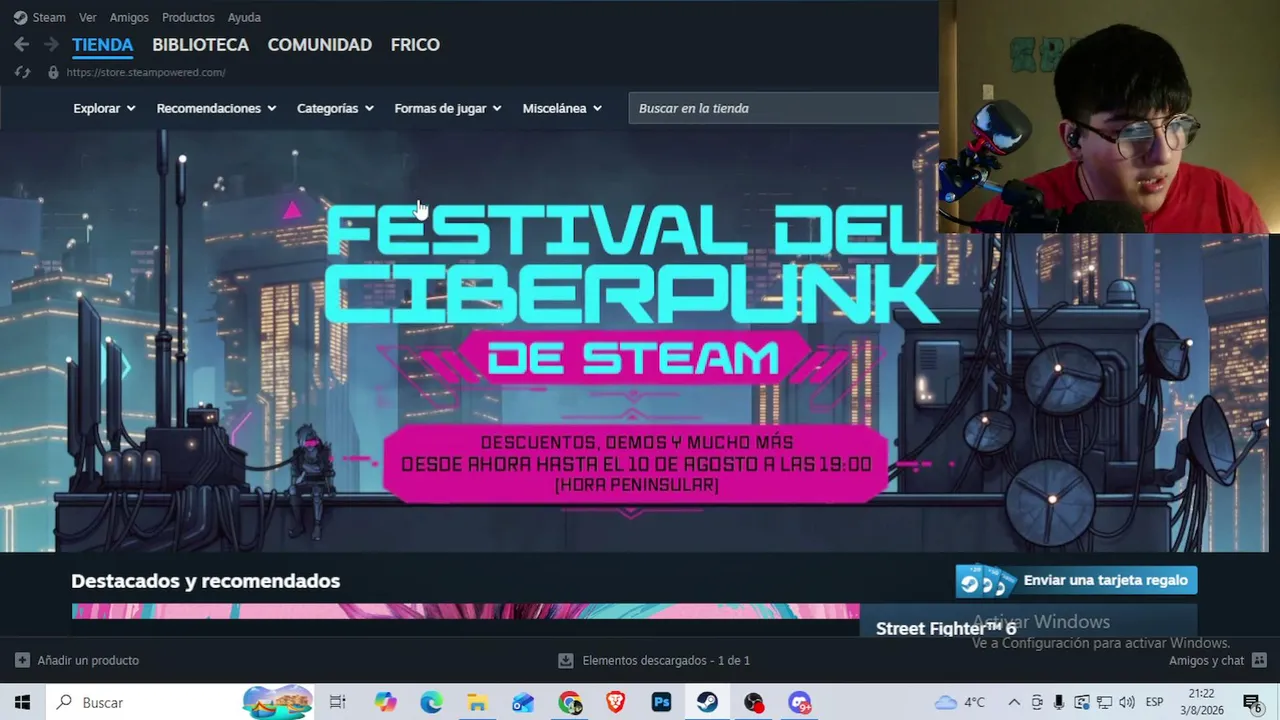
Task: Open Task View on the taskbar
Action: (337, 702)
